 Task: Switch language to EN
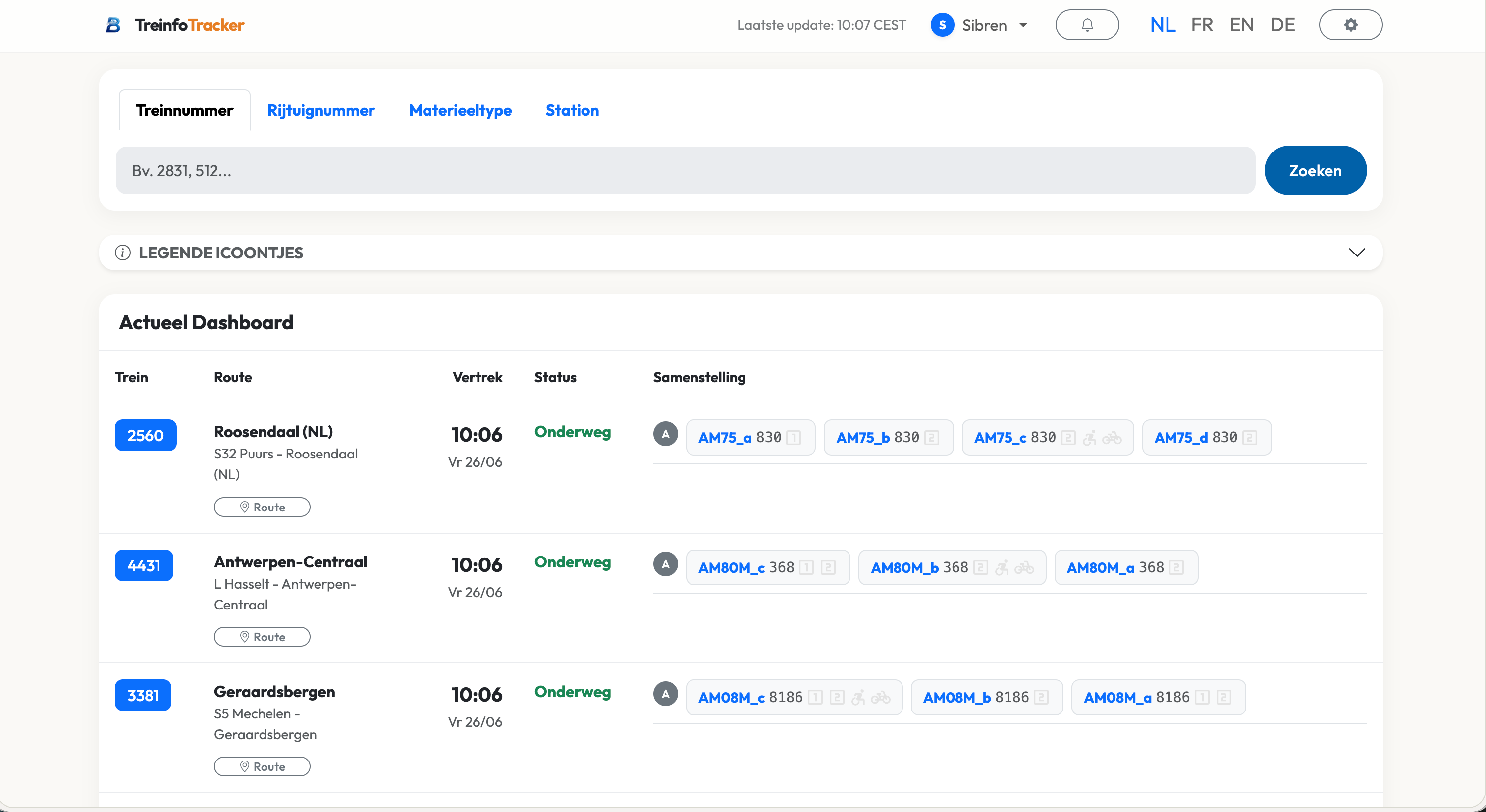pos(1241,25)
